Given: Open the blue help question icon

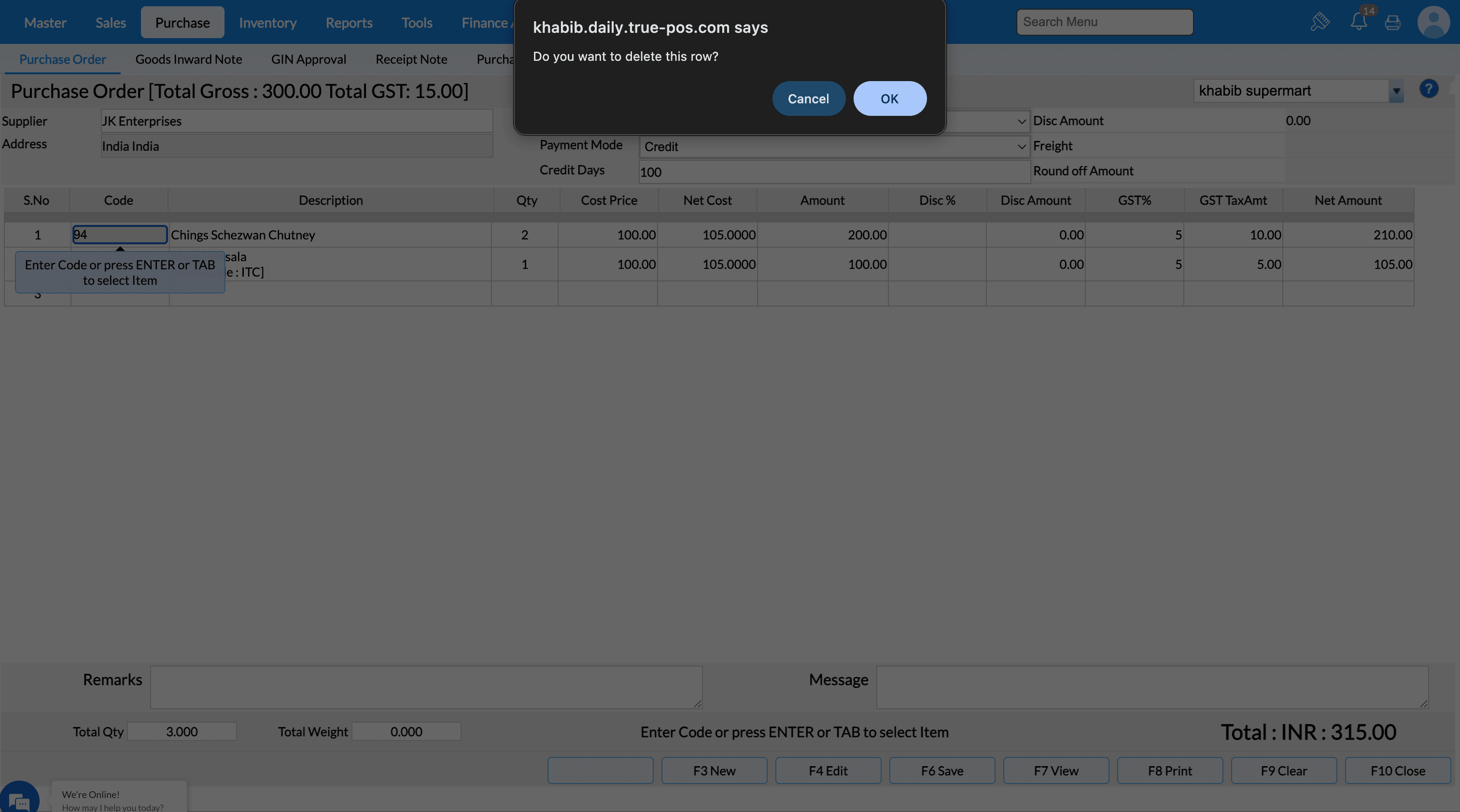Looking at the screenshot, I should pos(1428,89).
